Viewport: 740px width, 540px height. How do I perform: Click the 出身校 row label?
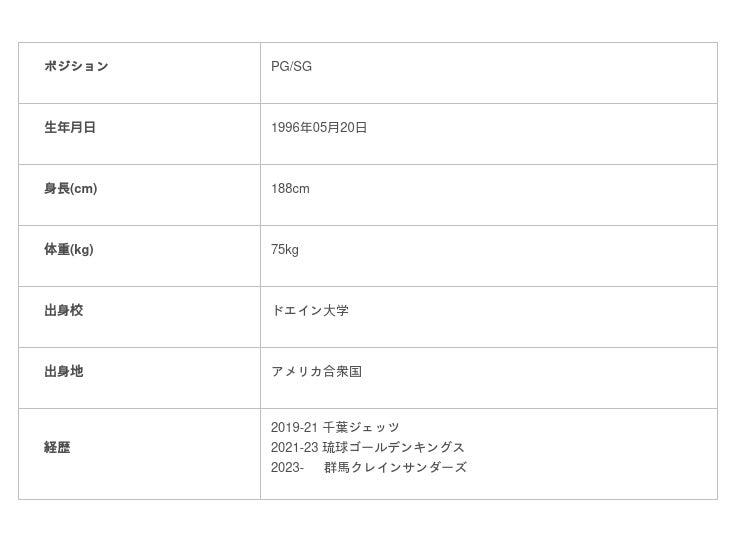click(x=63, y=311)
